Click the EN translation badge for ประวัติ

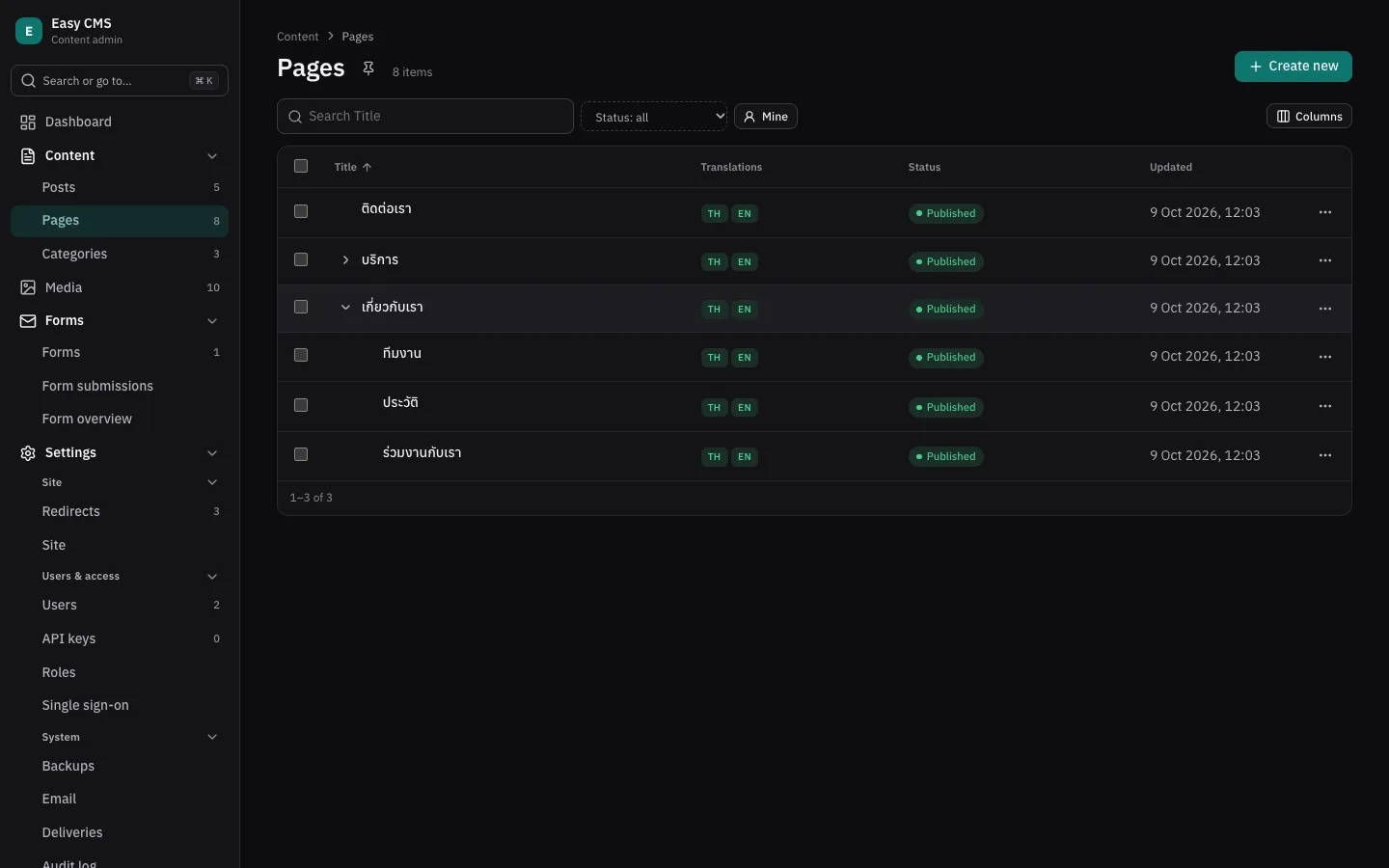tap(745, 407)
